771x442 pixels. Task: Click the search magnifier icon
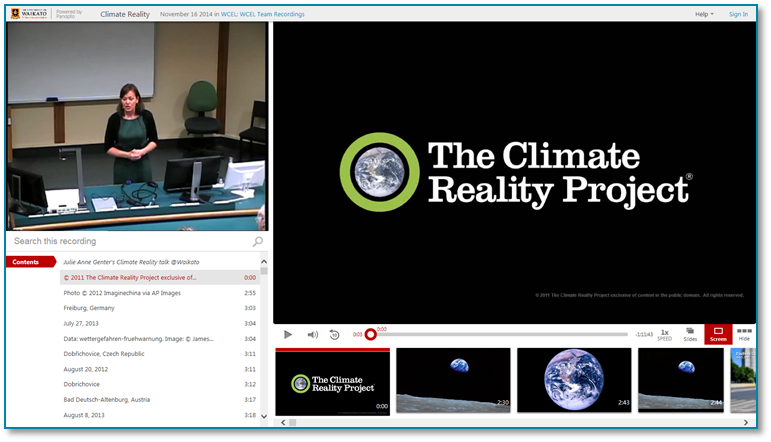[258, 241]
